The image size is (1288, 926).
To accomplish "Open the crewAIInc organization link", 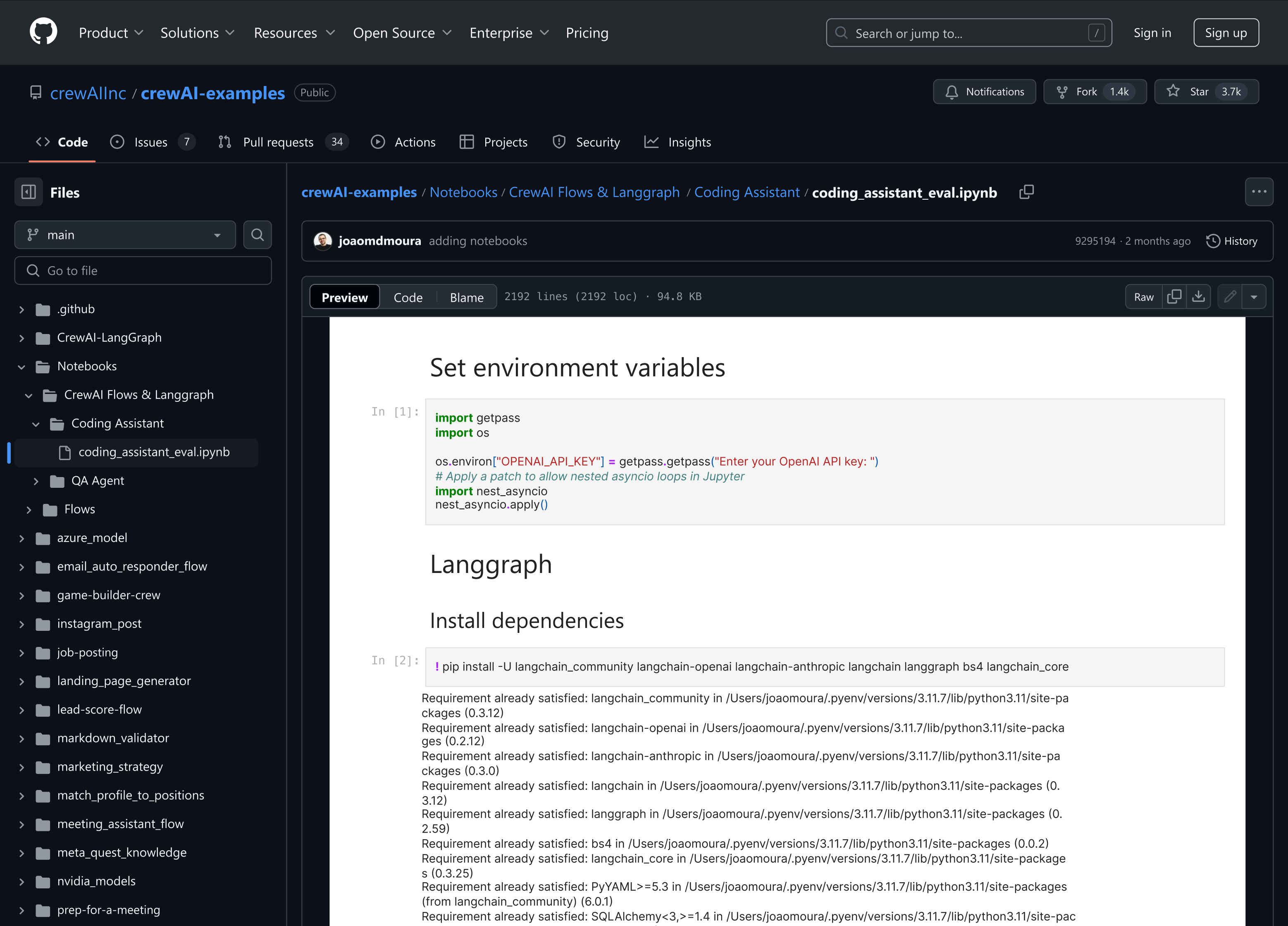I will tap(88, 93).
